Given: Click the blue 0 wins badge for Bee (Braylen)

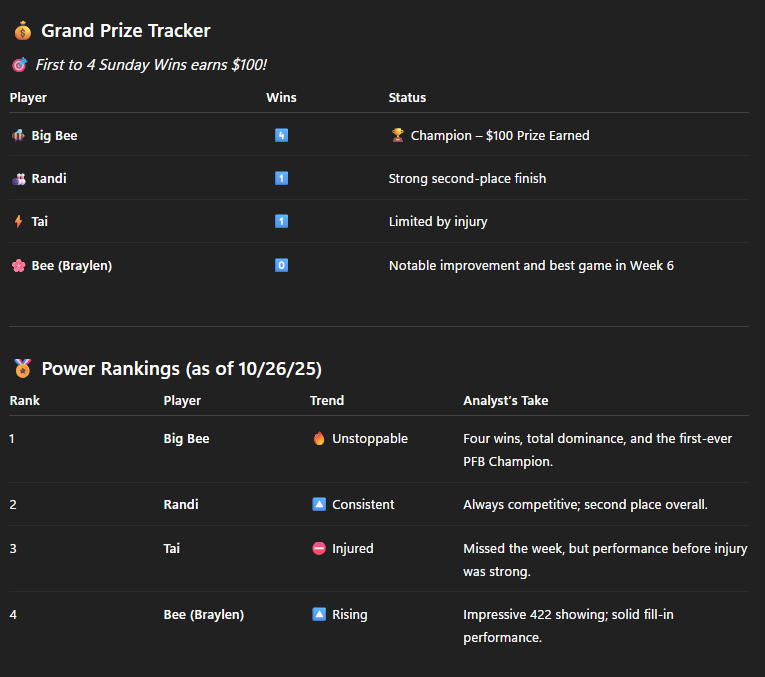Looking at the screenshot, I should [x=281, y=265].
